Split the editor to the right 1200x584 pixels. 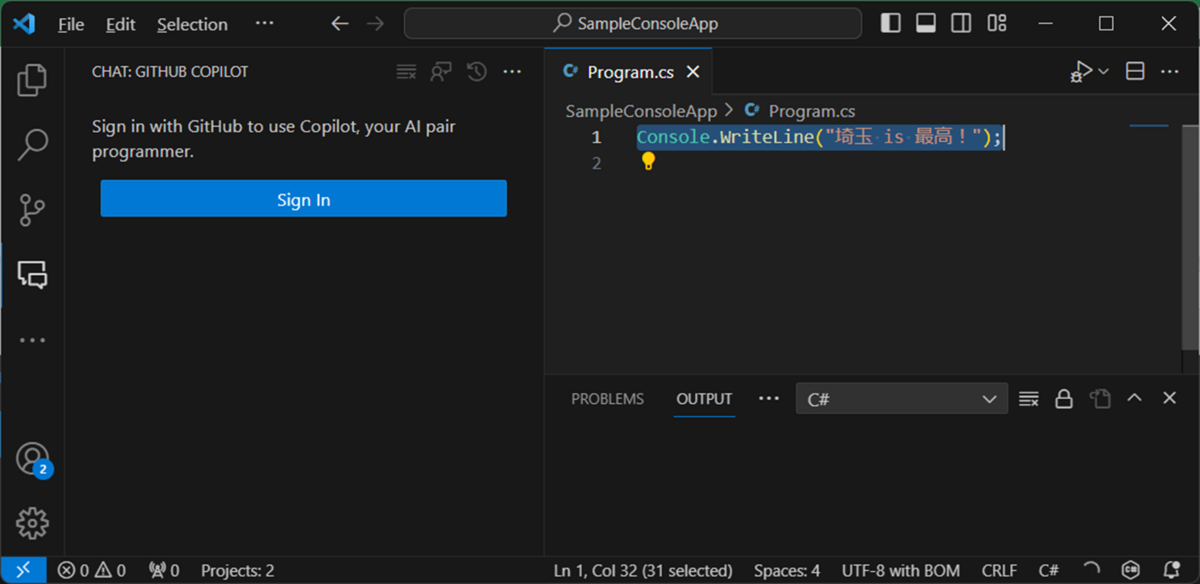tap(1135, 72)
